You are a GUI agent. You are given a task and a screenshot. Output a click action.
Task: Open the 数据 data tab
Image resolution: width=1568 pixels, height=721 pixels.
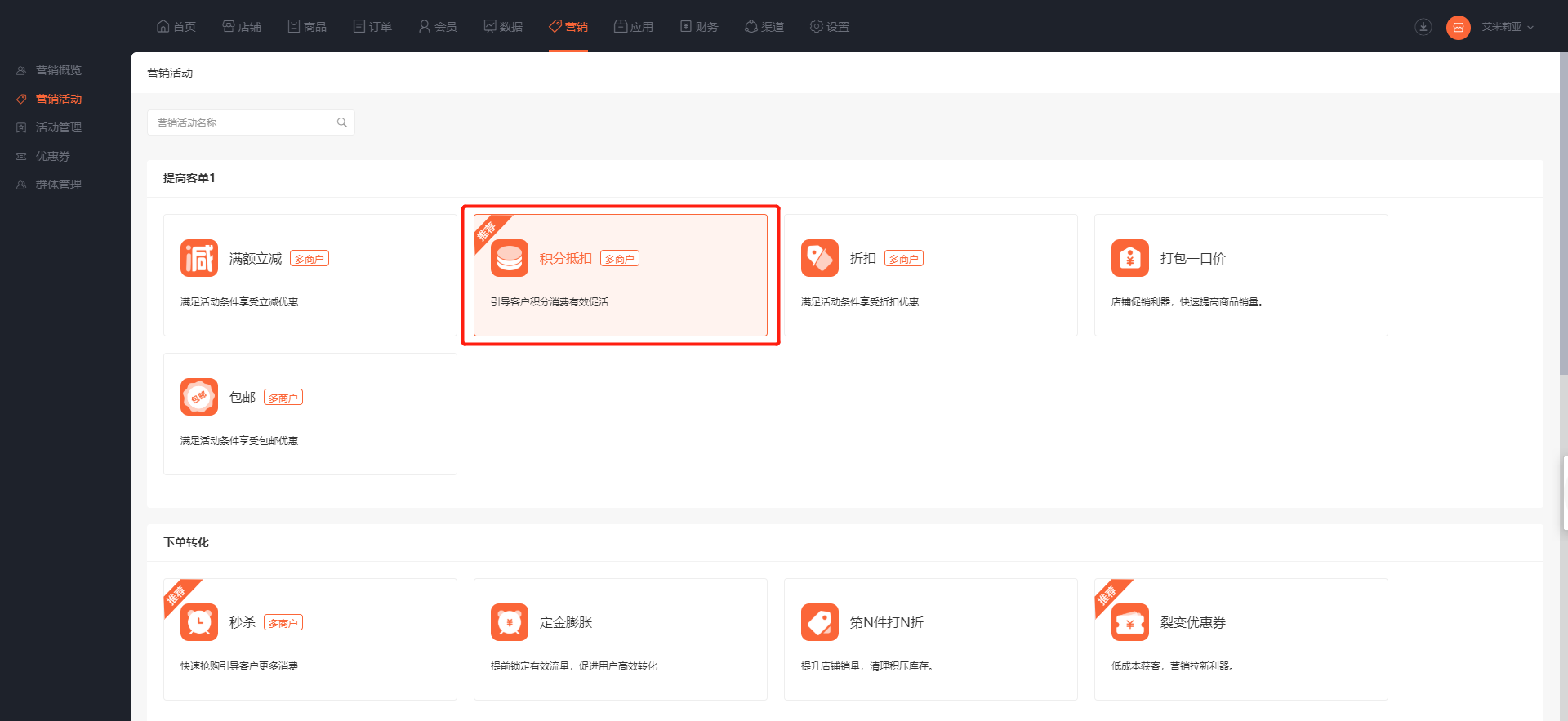(503, 27)
